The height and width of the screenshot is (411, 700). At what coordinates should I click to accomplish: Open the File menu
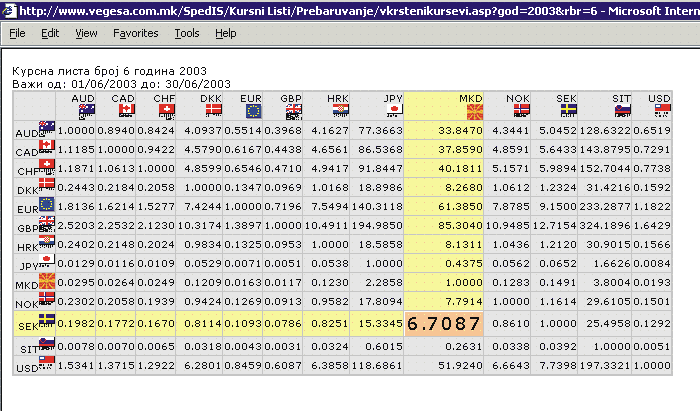17,33
